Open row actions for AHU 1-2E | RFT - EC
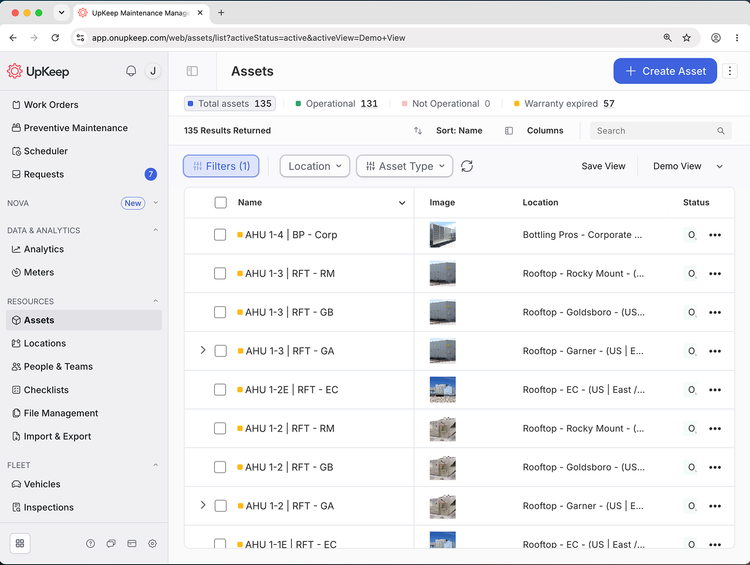750x565 pixels. [715, 390]
